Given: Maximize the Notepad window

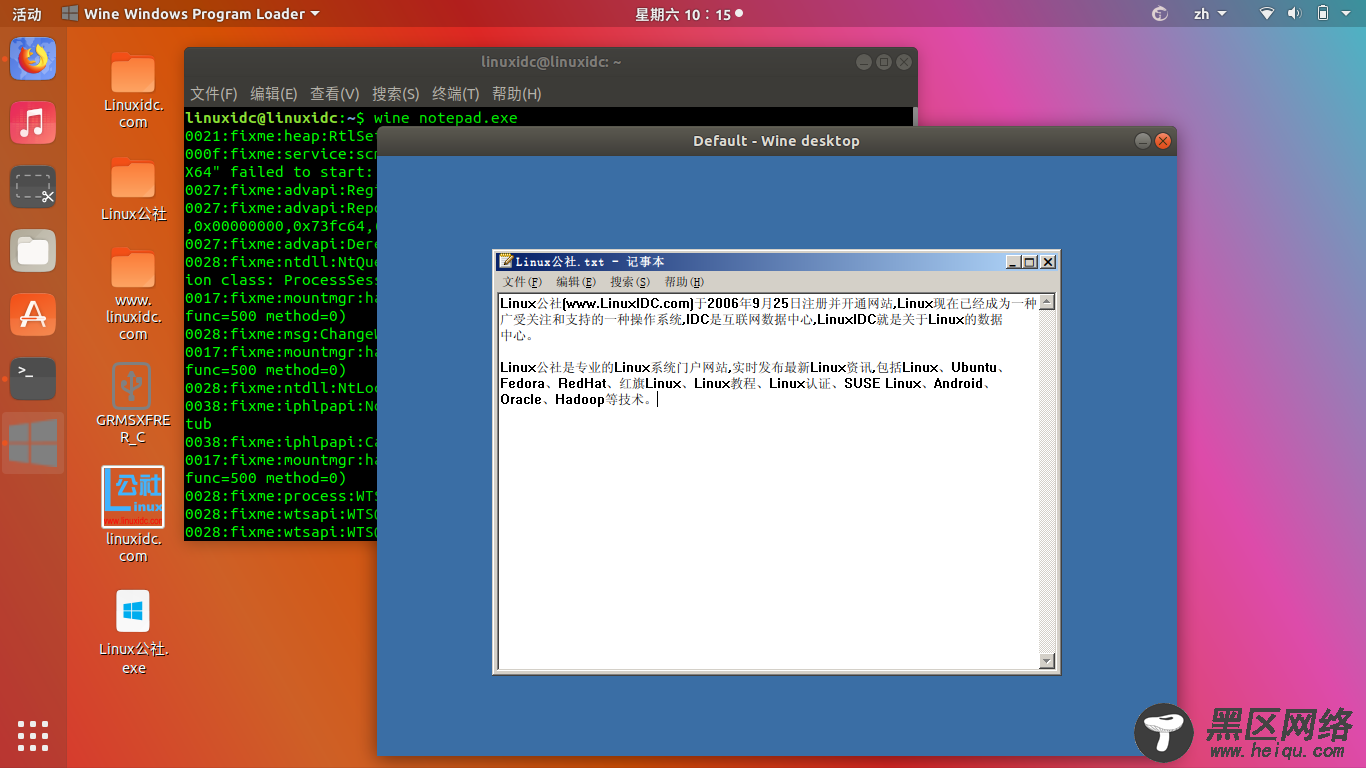Looking at the screenshot, I should [x=1029, y=262].
